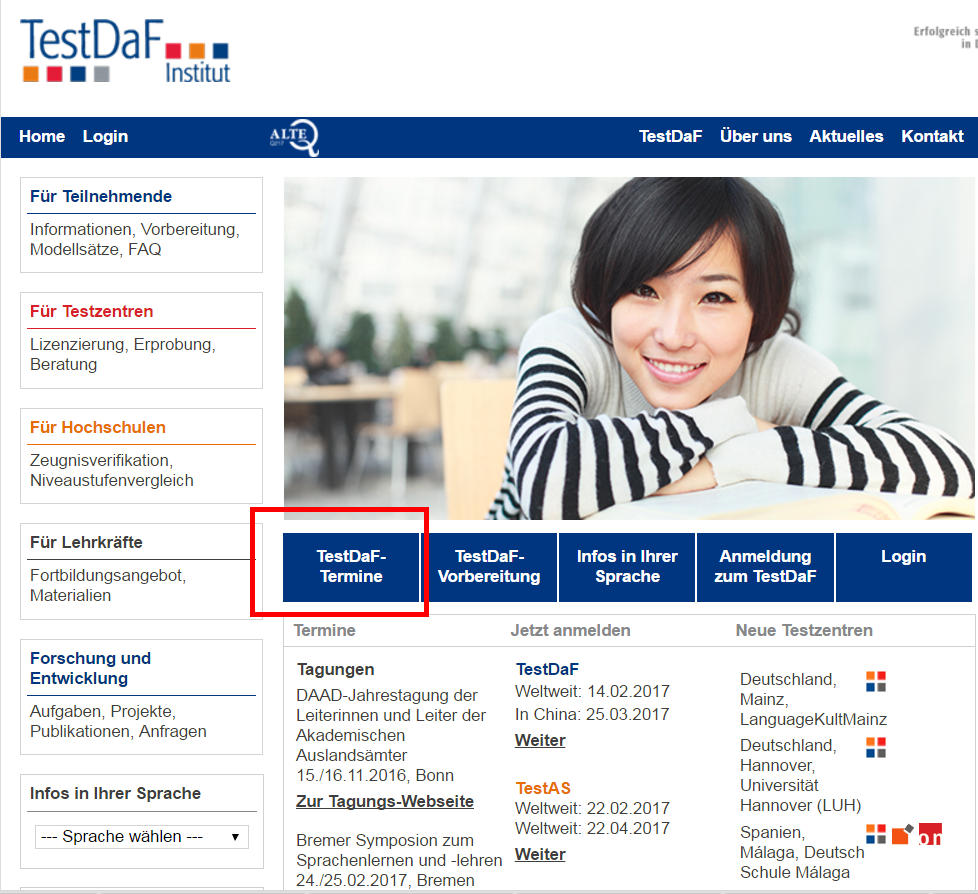Image resolution: width=978 pixels, height=894 pixels.
Task: Go to Home in the navigation bar
Action: (x=42, y=137)
